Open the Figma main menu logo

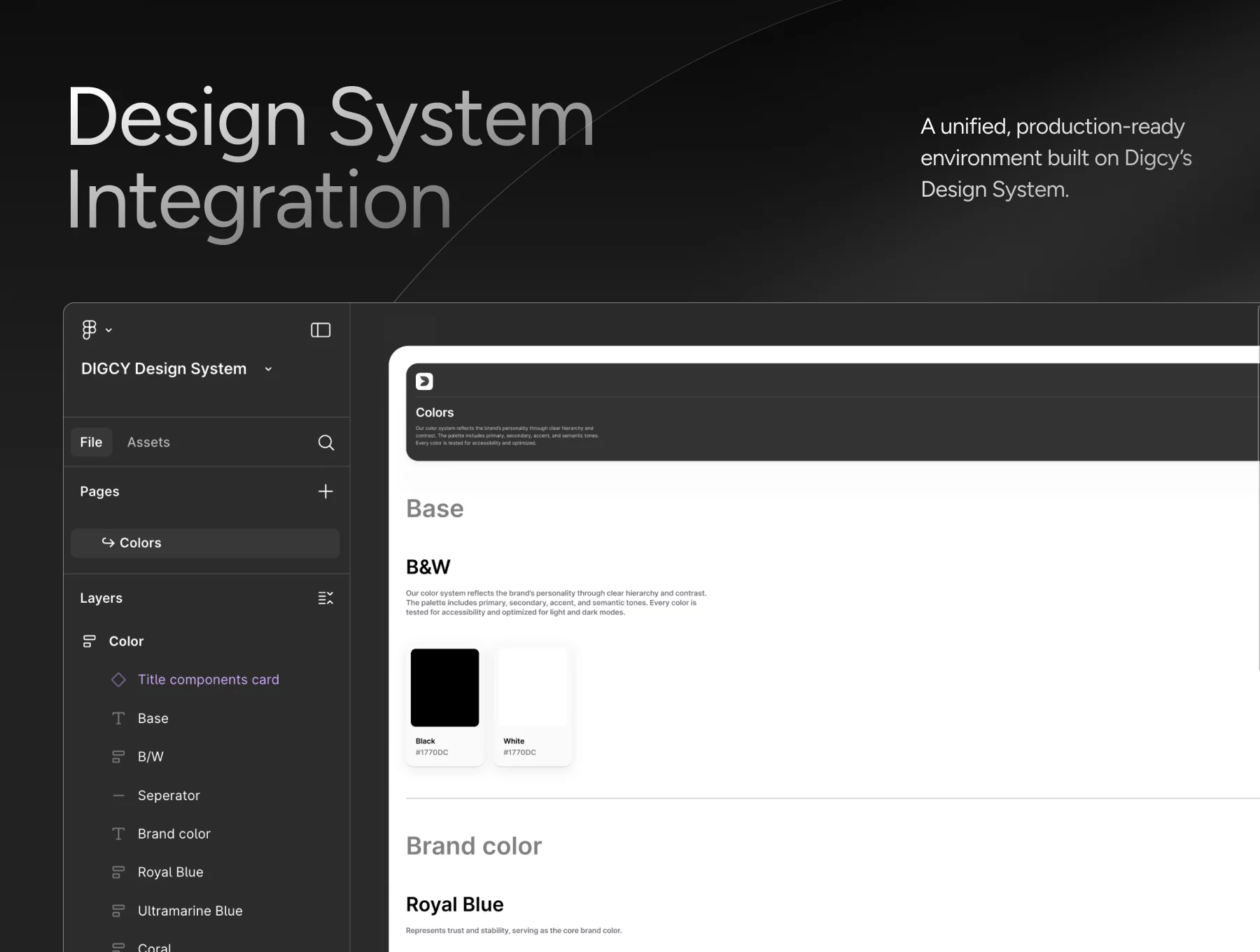[89, 330]
